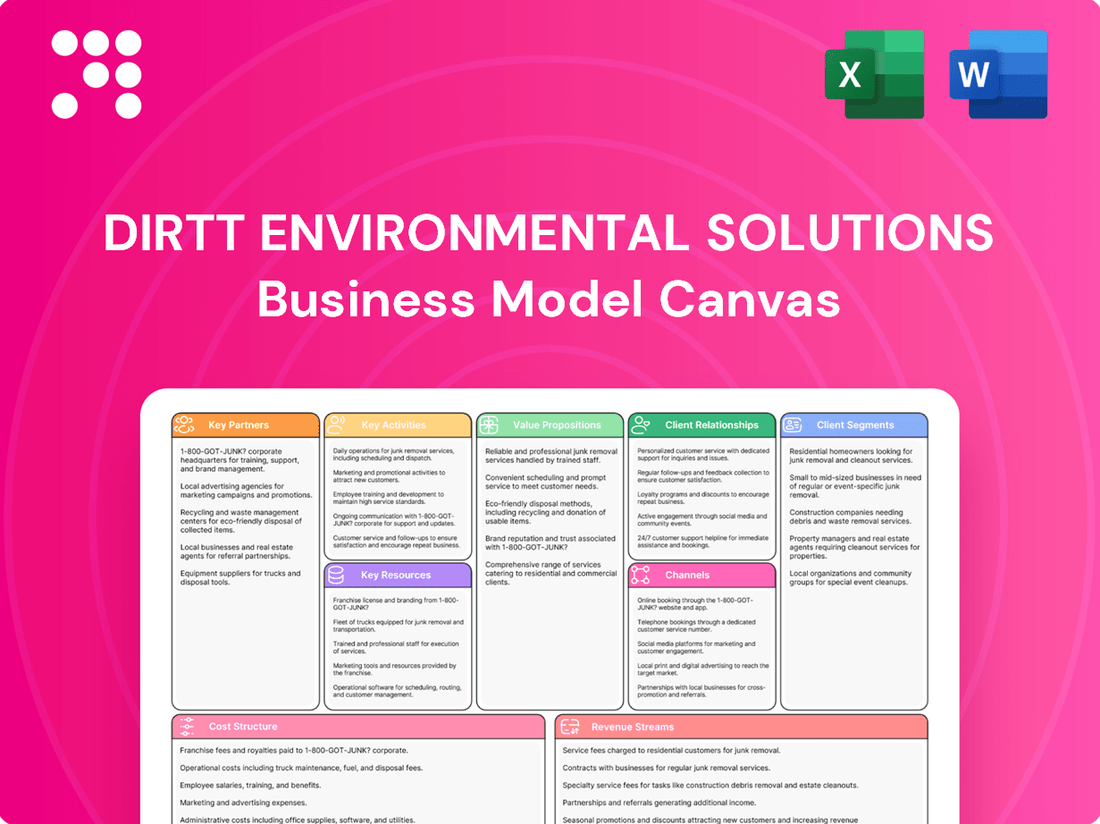Click the Revenue Streams header icon
The image size is (1100, 824).
(570, 727)
